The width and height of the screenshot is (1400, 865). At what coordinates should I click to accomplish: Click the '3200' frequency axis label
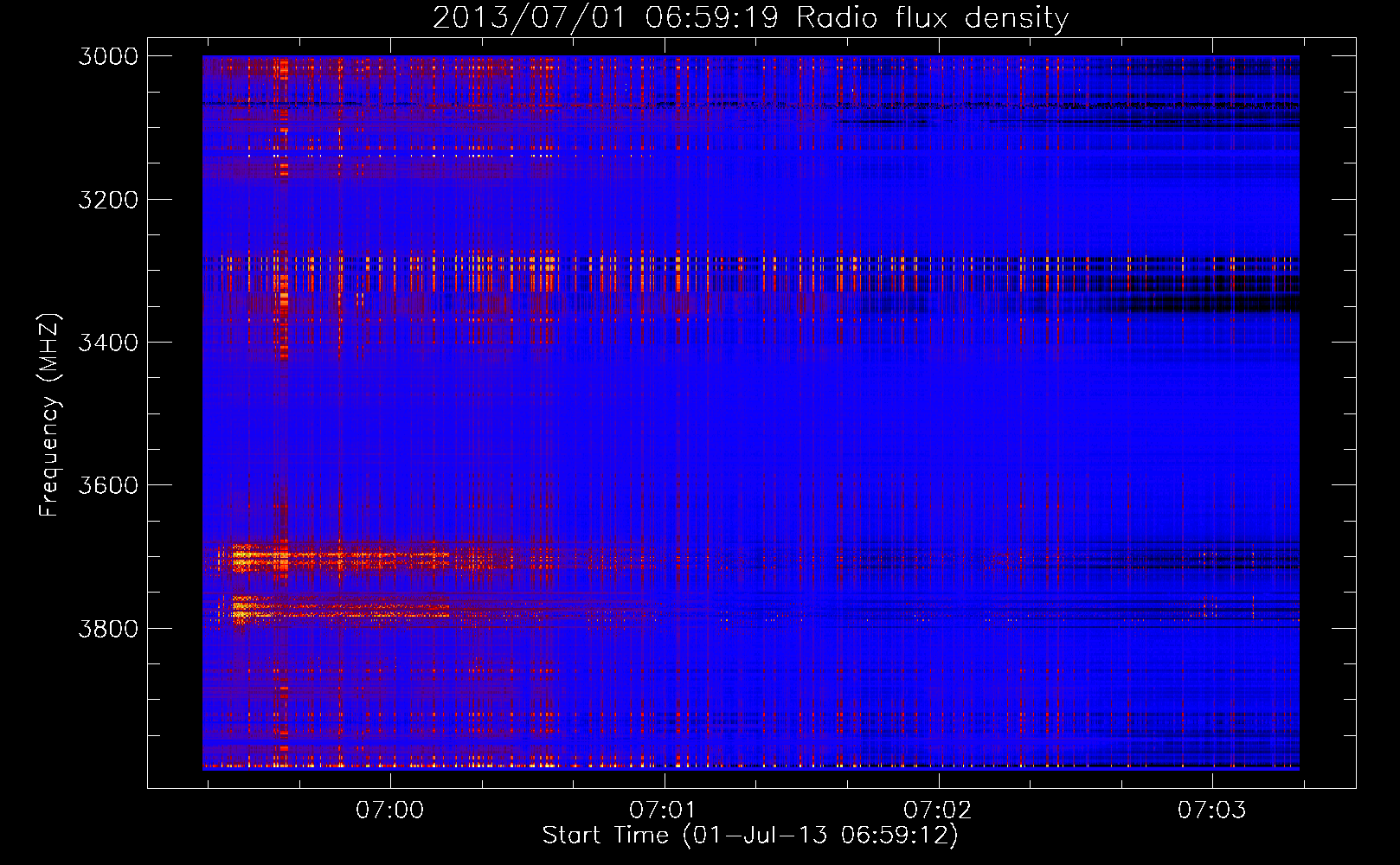pyautogui.click(x=108, y=200)
